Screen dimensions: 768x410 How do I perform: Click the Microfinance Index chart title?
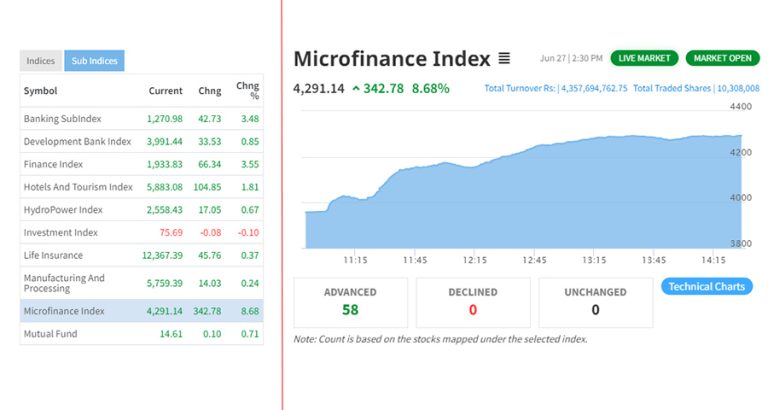(x=392, y=59)
